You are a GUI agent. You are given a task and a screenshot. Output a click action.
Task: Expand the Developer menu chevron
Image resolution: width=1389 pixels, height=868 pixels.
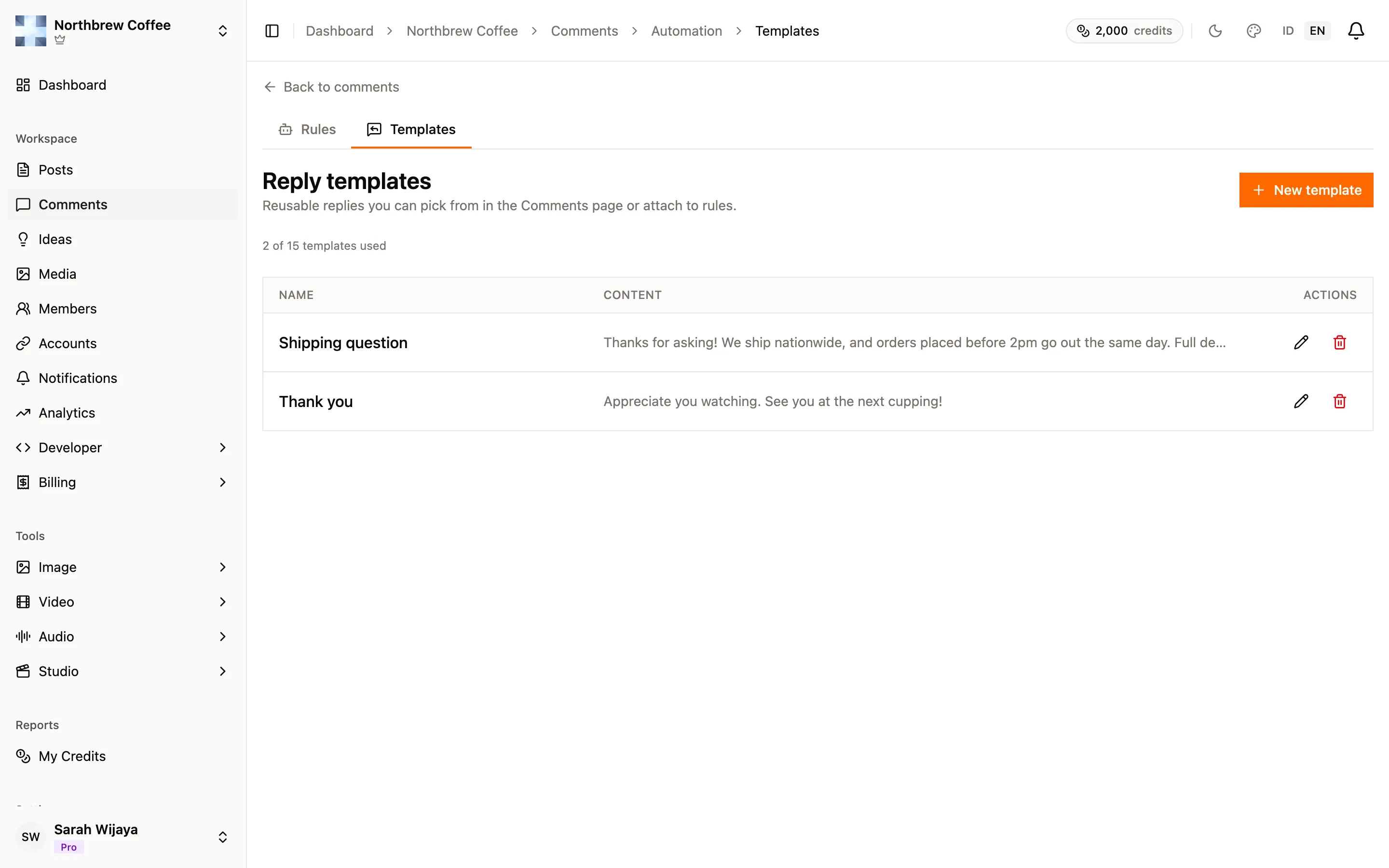pos(223,448)
